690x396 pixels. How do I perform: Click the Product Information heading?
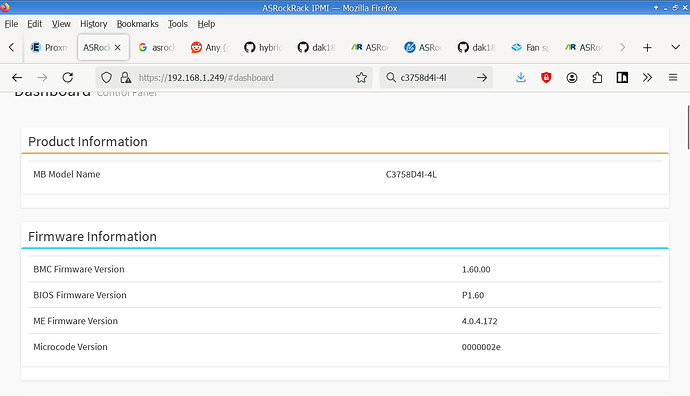pos(88,142)
